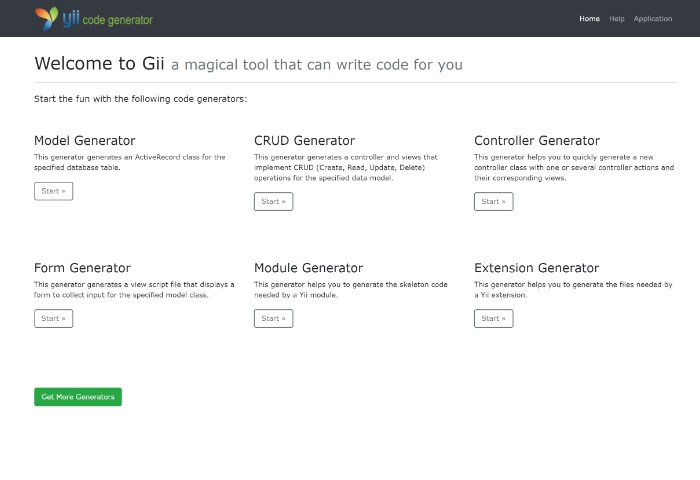This screenshot has height=480, width=700.
Task: Click the Model Generator heading
Action: coord(85,141)
